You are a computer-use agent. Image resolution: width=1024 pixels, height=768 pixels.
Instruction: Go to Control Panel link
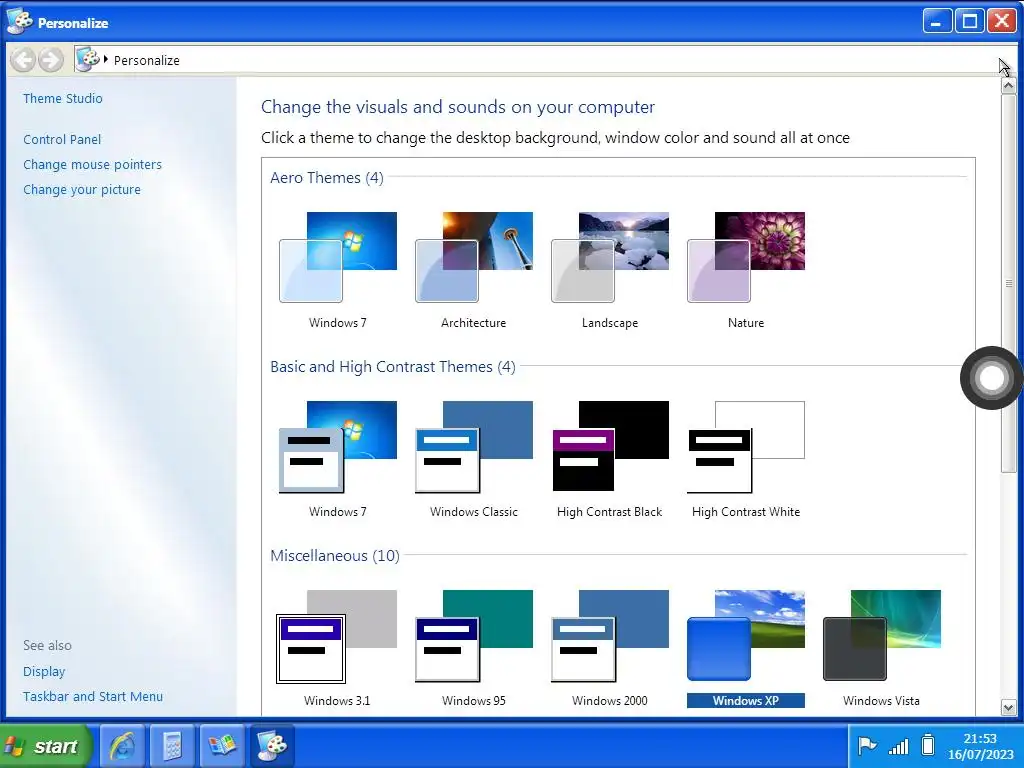pos(62,140)
